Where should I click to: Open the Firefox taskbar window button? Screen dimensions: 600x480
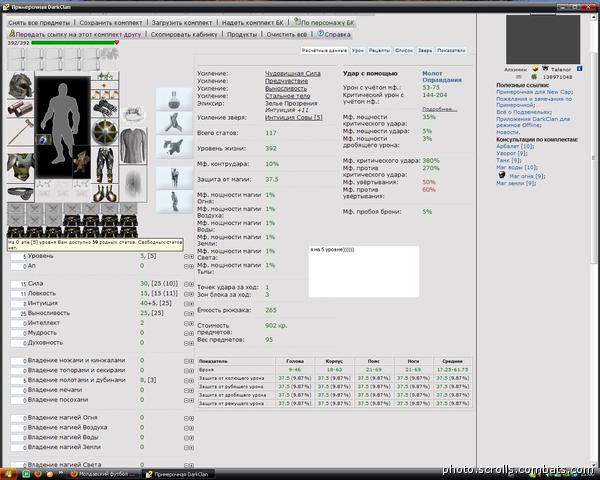pyautogui.click(x=105, y=474)
